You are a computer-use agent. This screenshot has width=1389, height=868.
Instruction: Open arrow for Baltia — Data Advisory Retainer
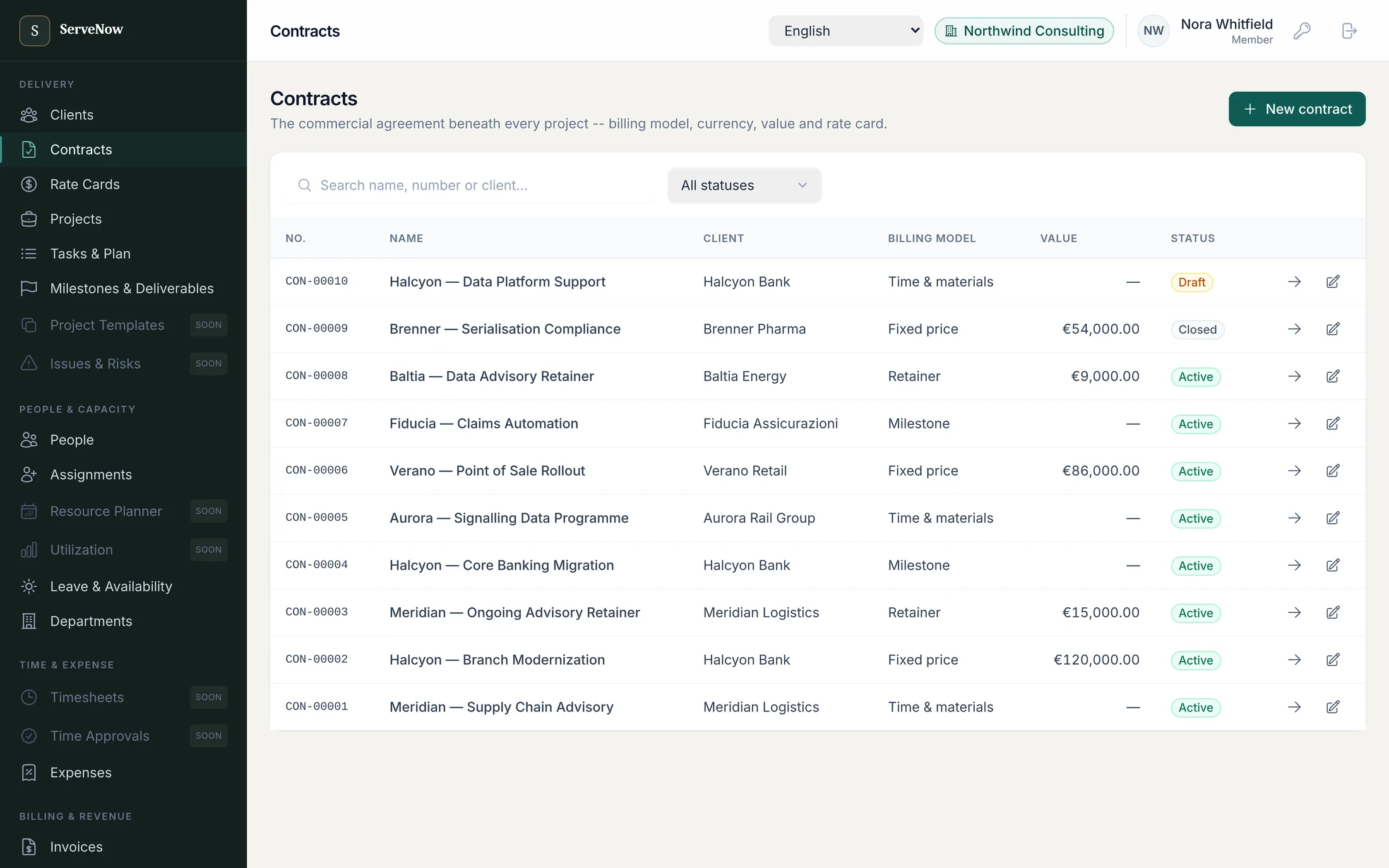(1294, 376)
